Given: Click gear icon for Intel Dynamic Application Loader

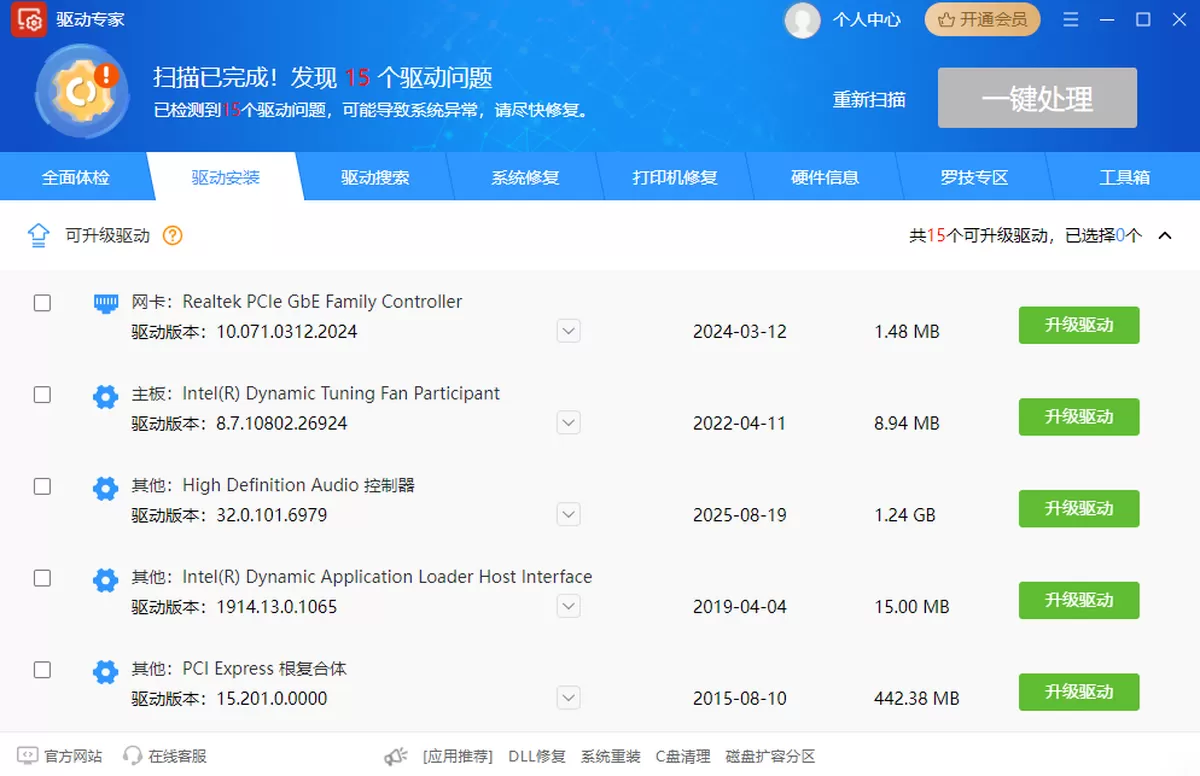Looking at the screenshot, I should [105, 580].
